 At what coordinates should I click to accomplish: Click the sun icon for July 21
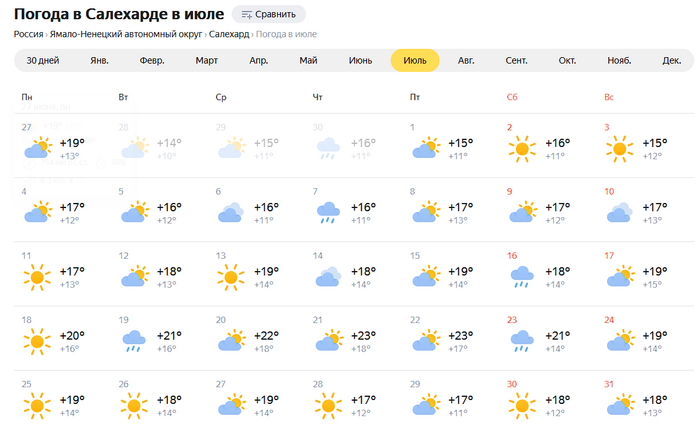(x=326, y=342)
